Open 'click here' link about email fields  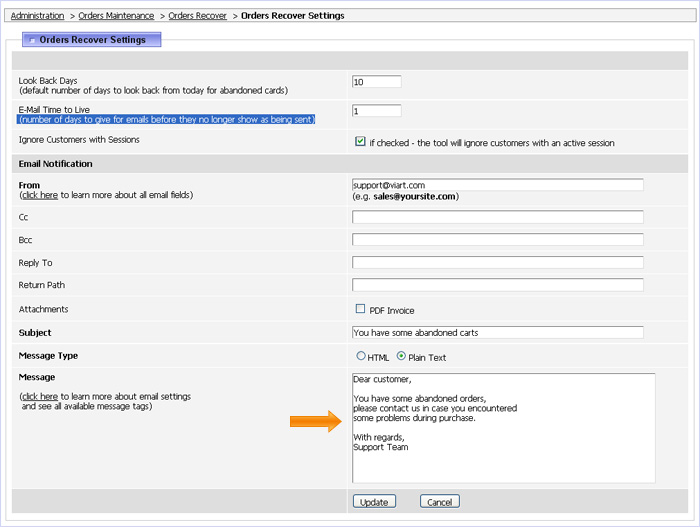click(40, 195)
